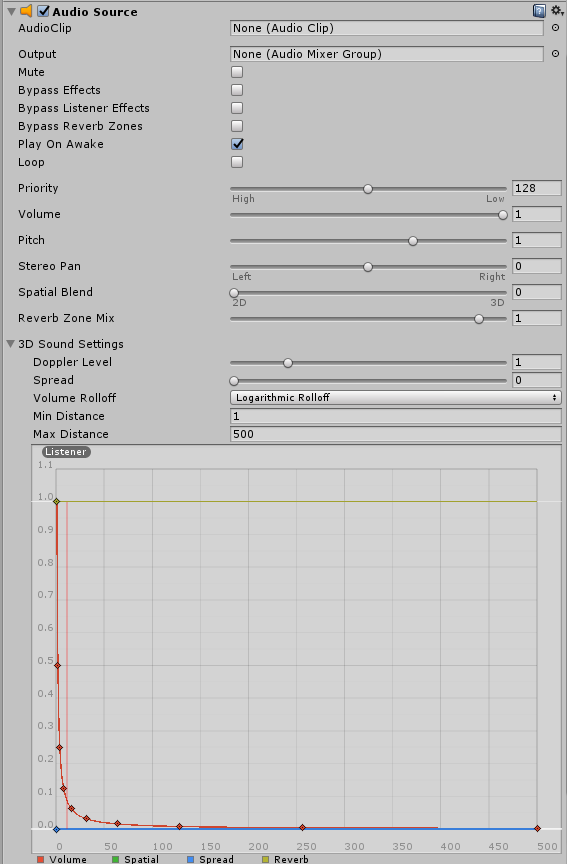Click the green Spatial legend swatch
The height and width of the screenshot is (864, 567).
click(x=115, y=859)
